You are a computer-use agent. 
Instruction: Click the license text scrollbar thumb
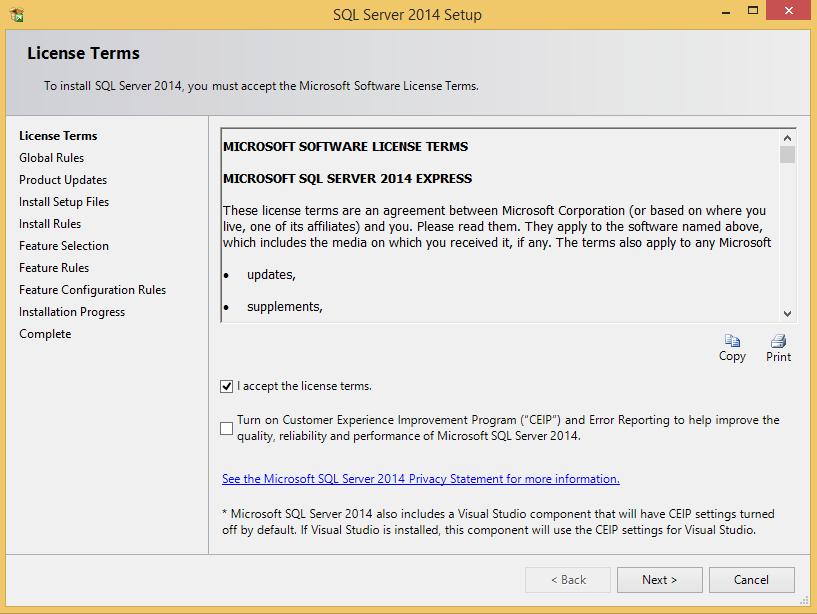pyautogui.click(x=787, y=155)
